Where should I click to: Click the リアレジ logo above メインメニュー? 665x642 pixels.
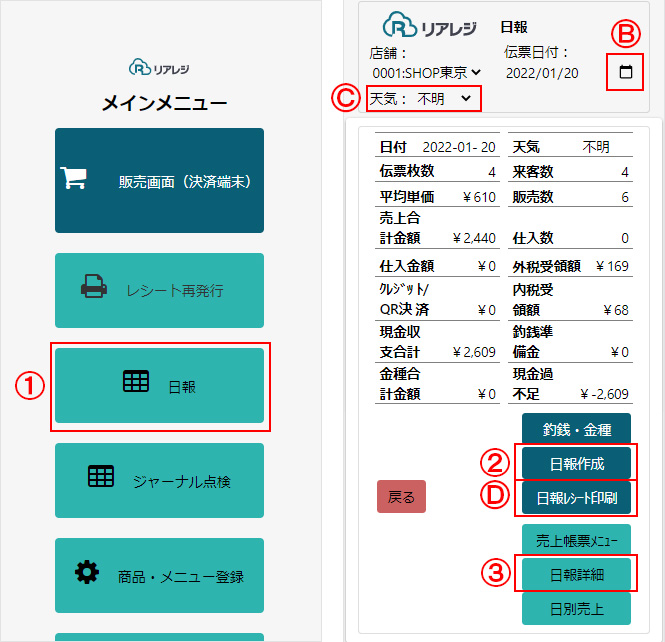point(159,68)
